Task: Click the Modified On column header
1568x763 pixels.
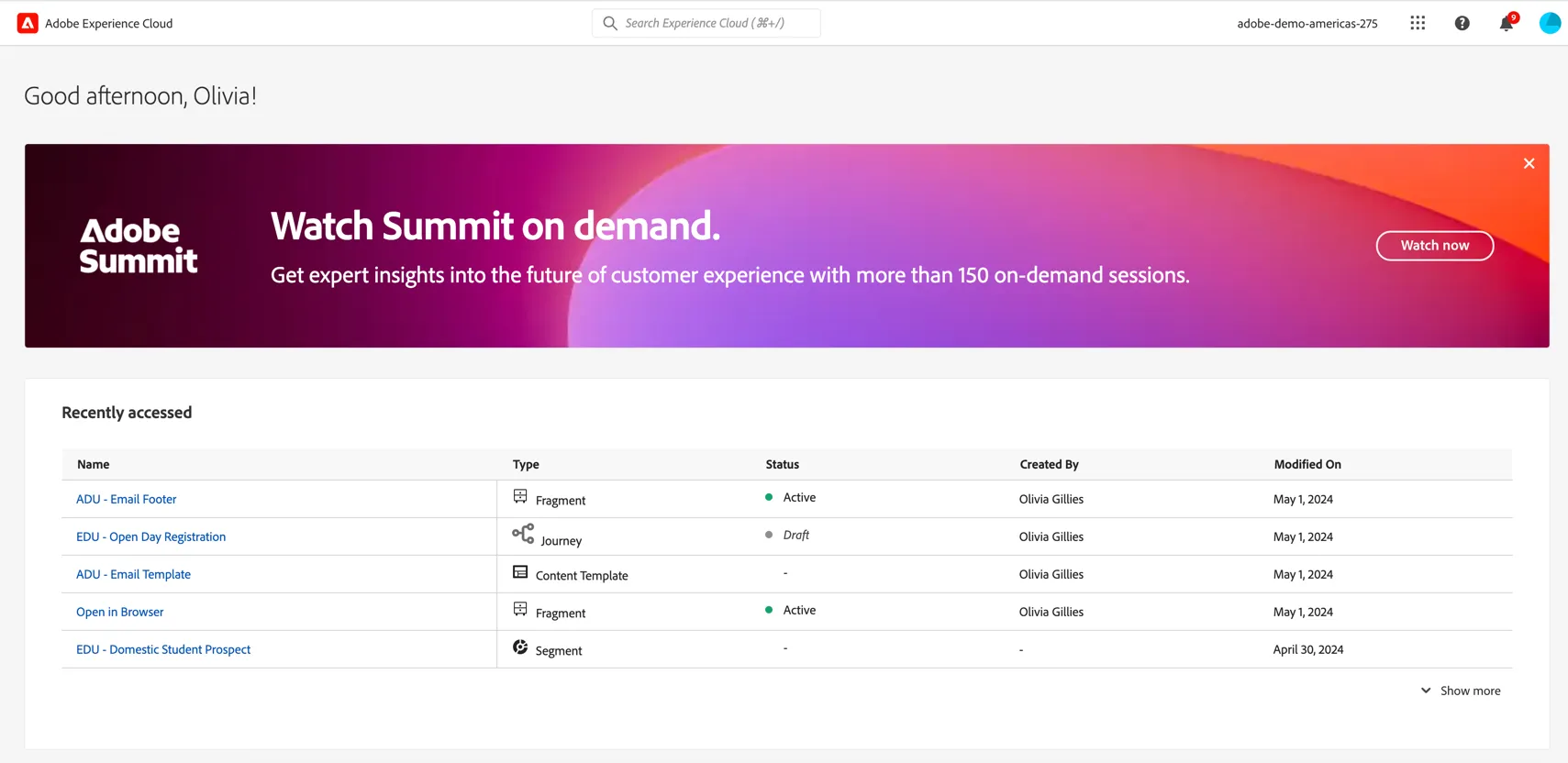Action: click(x=1307, y=464)
